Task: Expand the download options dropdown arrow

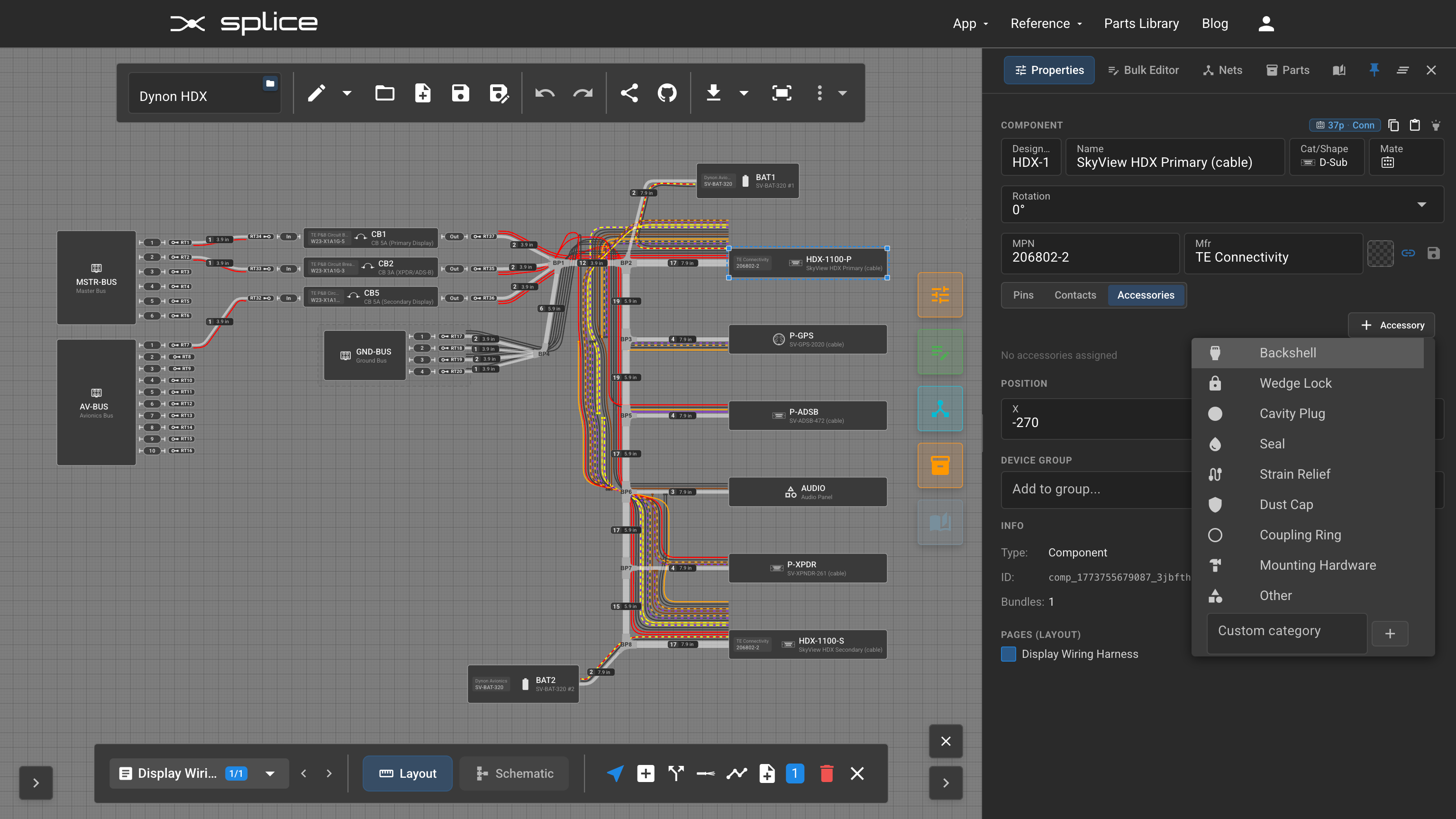Action: (744, 93)
